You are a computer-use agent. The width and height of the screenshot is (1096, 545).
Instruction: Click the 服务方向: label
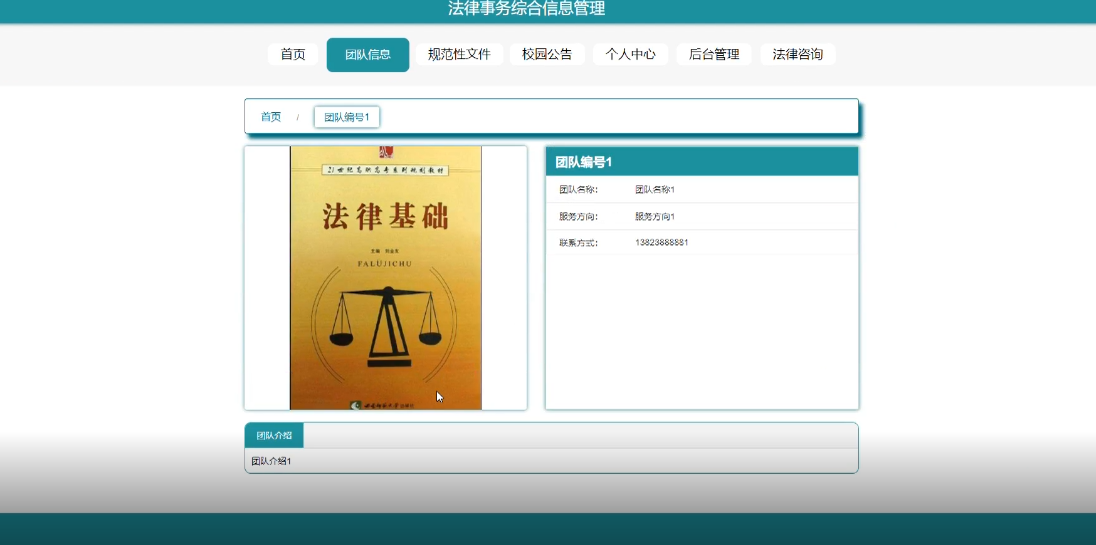pos(579,217)
